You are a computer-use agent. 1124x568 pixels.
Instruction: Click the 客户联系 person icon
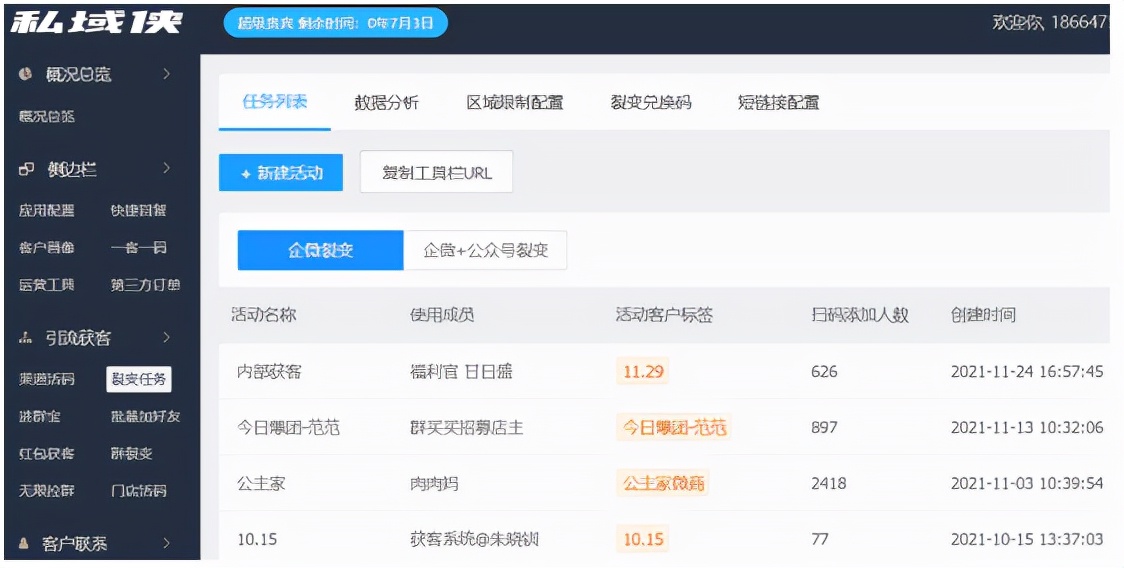tap(24, 544)
